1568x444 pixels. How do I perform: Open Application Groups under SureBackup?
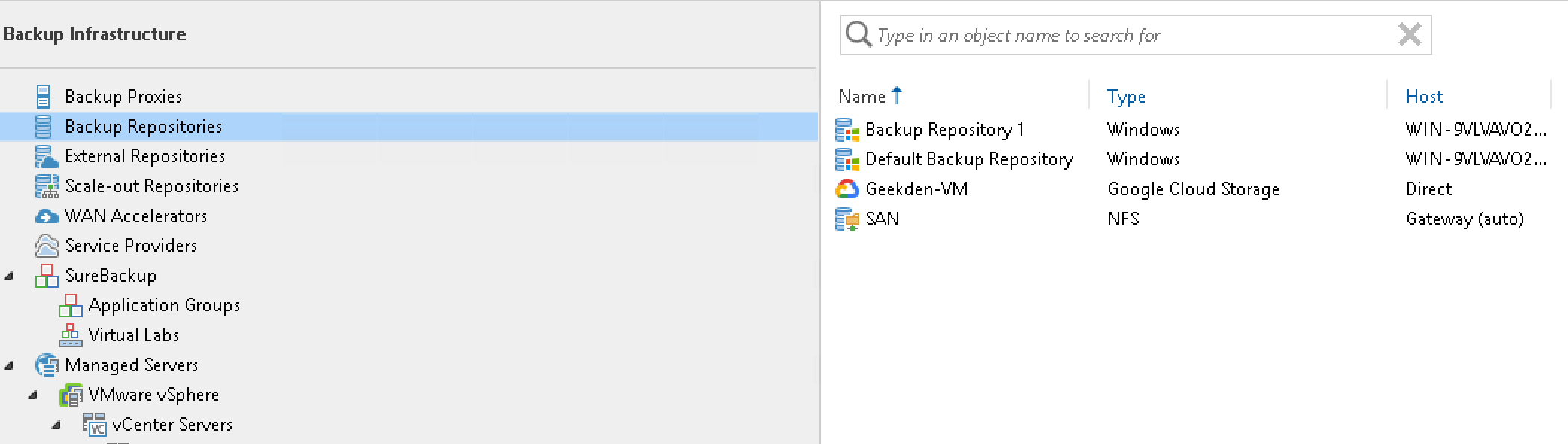click(164, 305)
